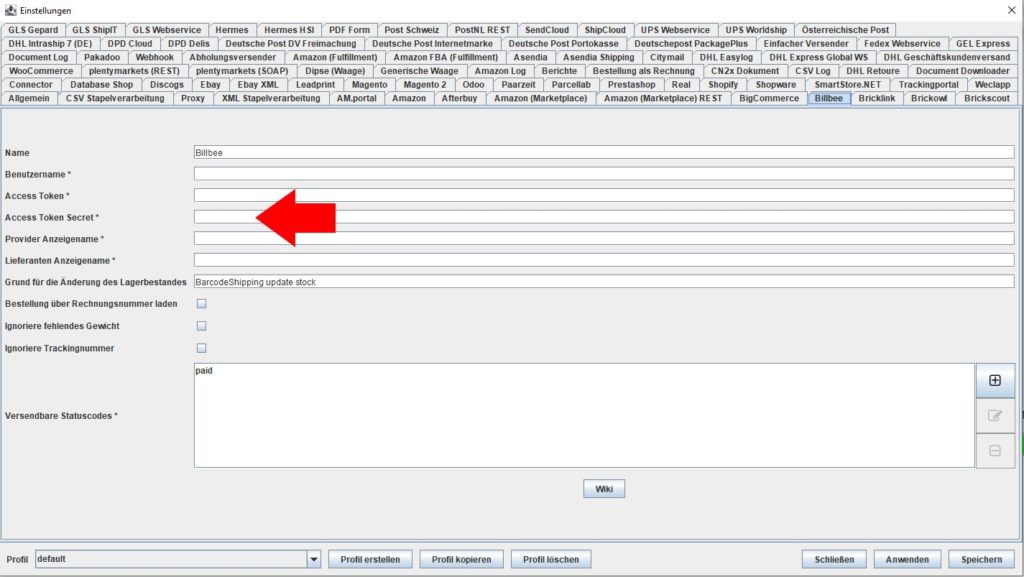The height and width of the screenshot is (577, 1024).
Task: Open the DHL Retoure tab
Action: coord(872,71)
